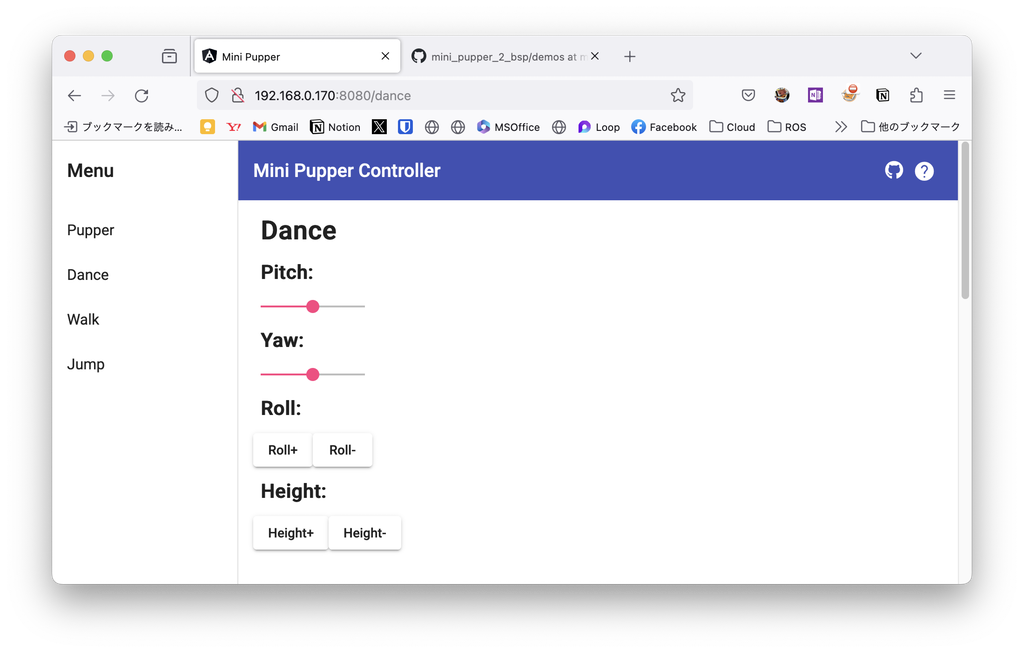Select Jump in the side menu
Image resolution: width=1024 pixels, height=653 pixels.
click(x=86, y=365)
